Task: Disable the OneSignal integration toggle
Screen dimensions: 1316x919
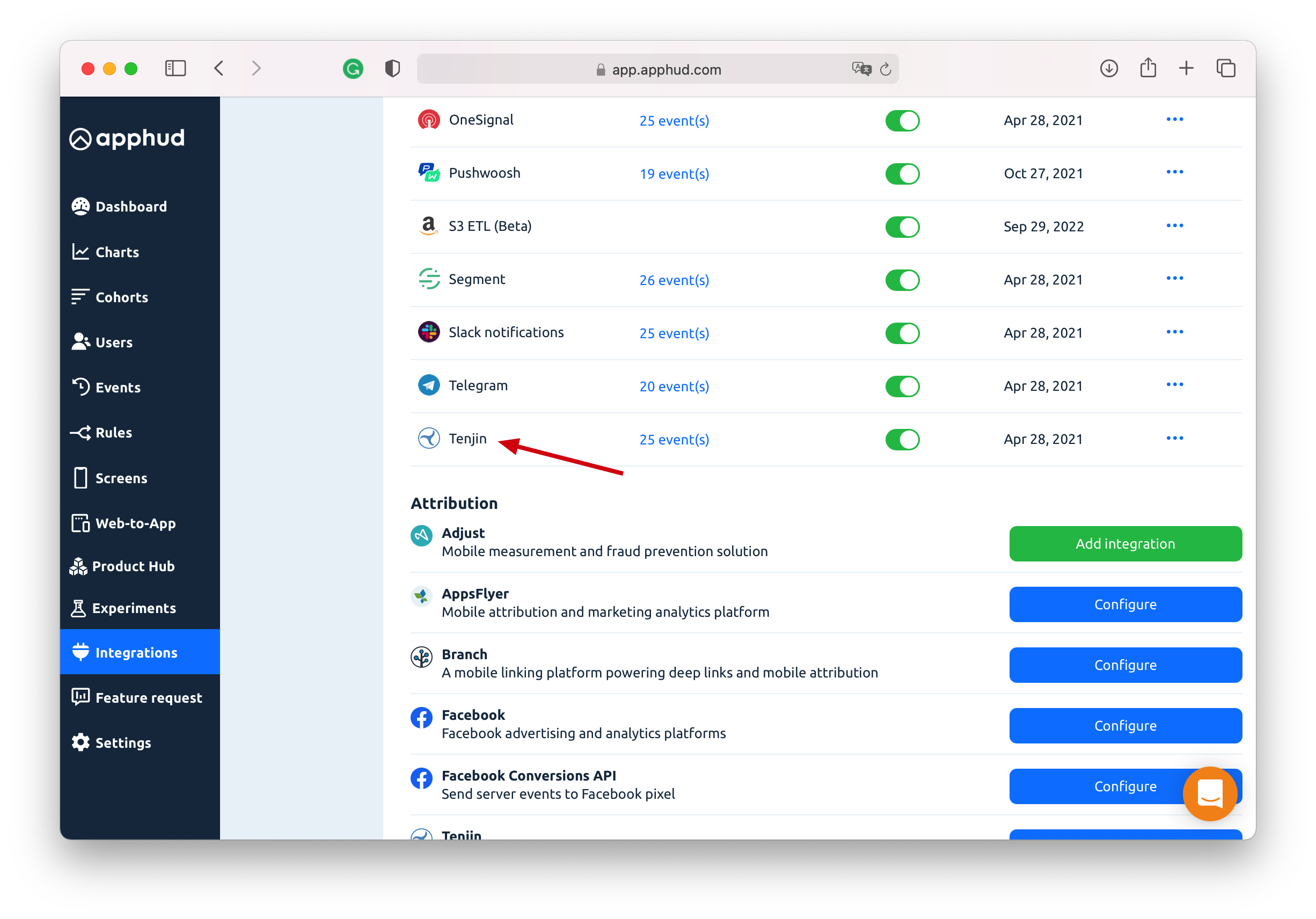Action: [x=902, y=121]
